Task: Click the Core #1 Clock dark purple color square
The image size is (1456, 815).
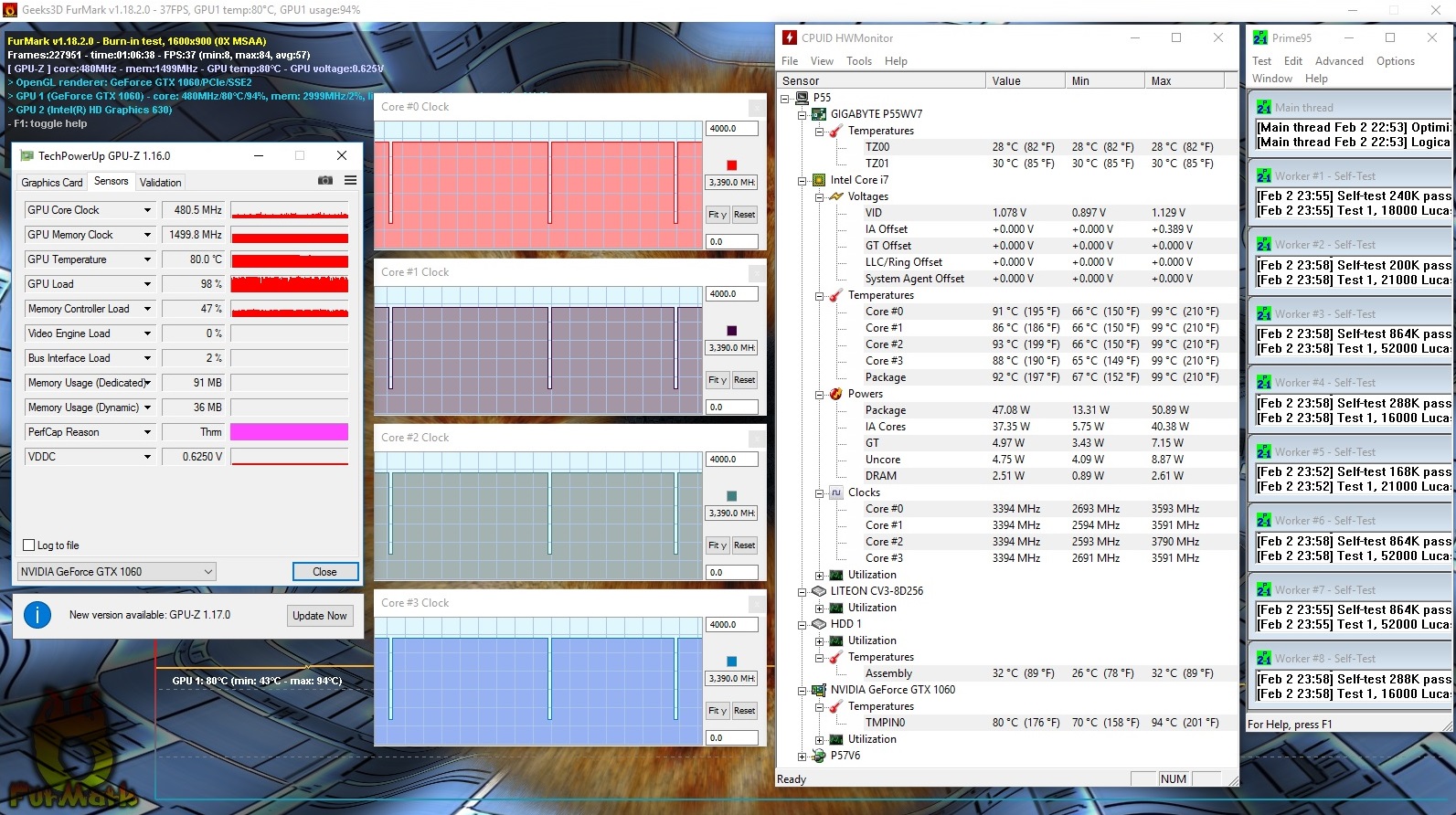Action: coord(731,331)
